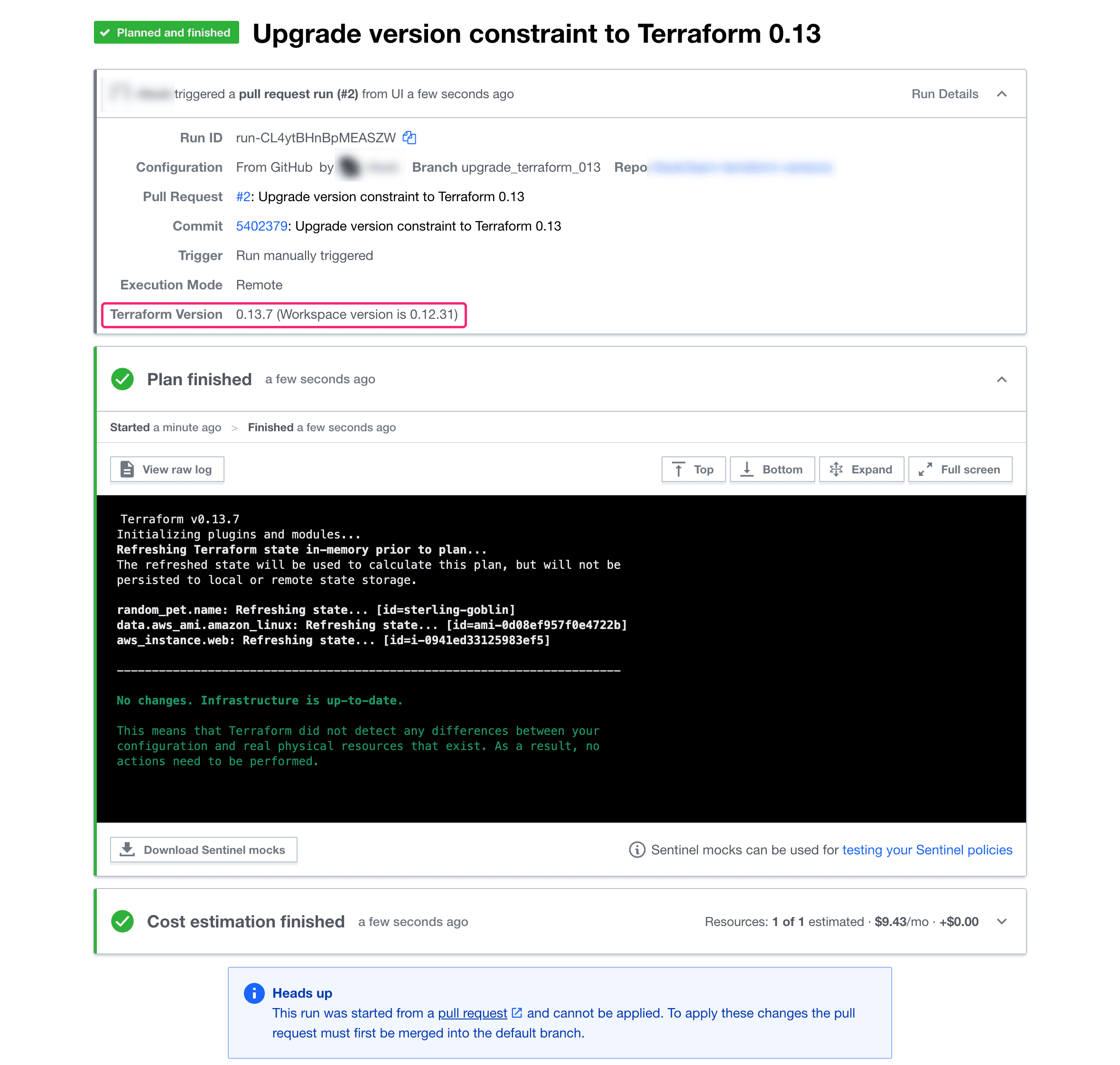Screen dimensions: 1120x1065
Task: Collapse the Plan finished panel
Action: pos(1001,379)
